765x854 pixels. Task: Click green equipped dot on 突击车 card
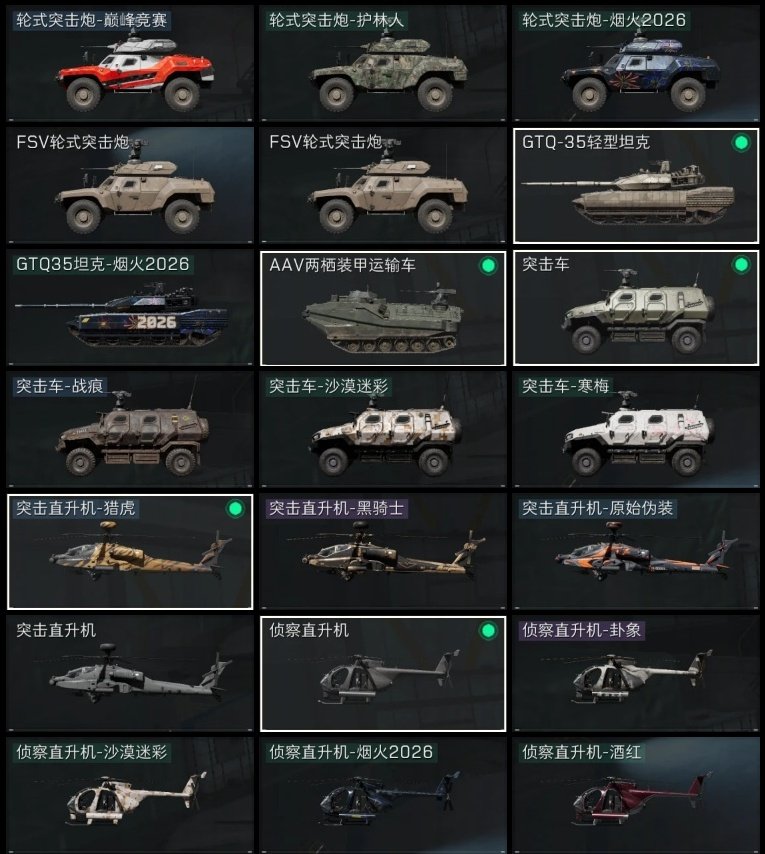coord(741,265)
